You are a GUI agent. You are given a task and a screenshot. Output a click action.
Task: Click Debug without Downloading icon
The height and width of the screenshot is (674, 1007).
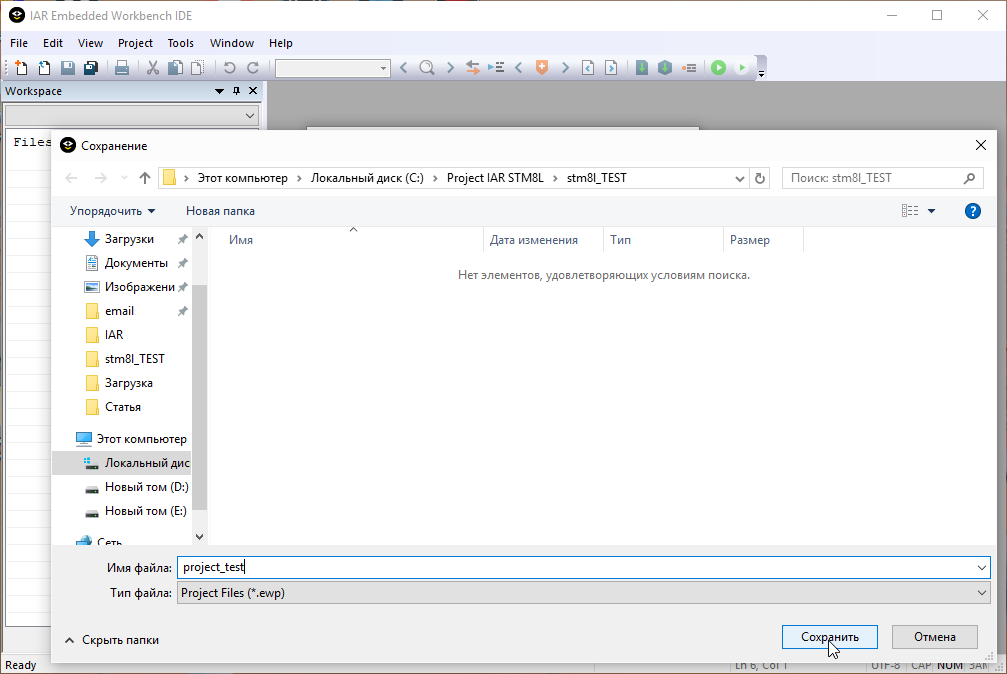(742, 67)
